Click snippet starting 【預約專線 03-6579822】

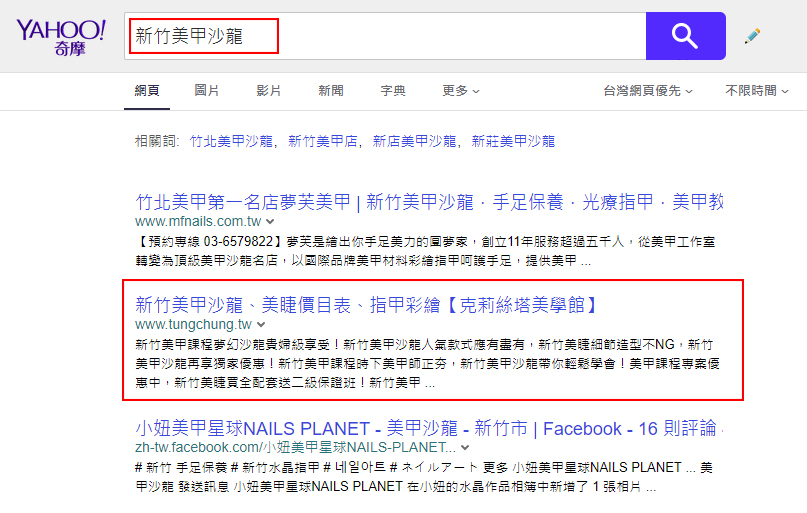click(425, 251)
